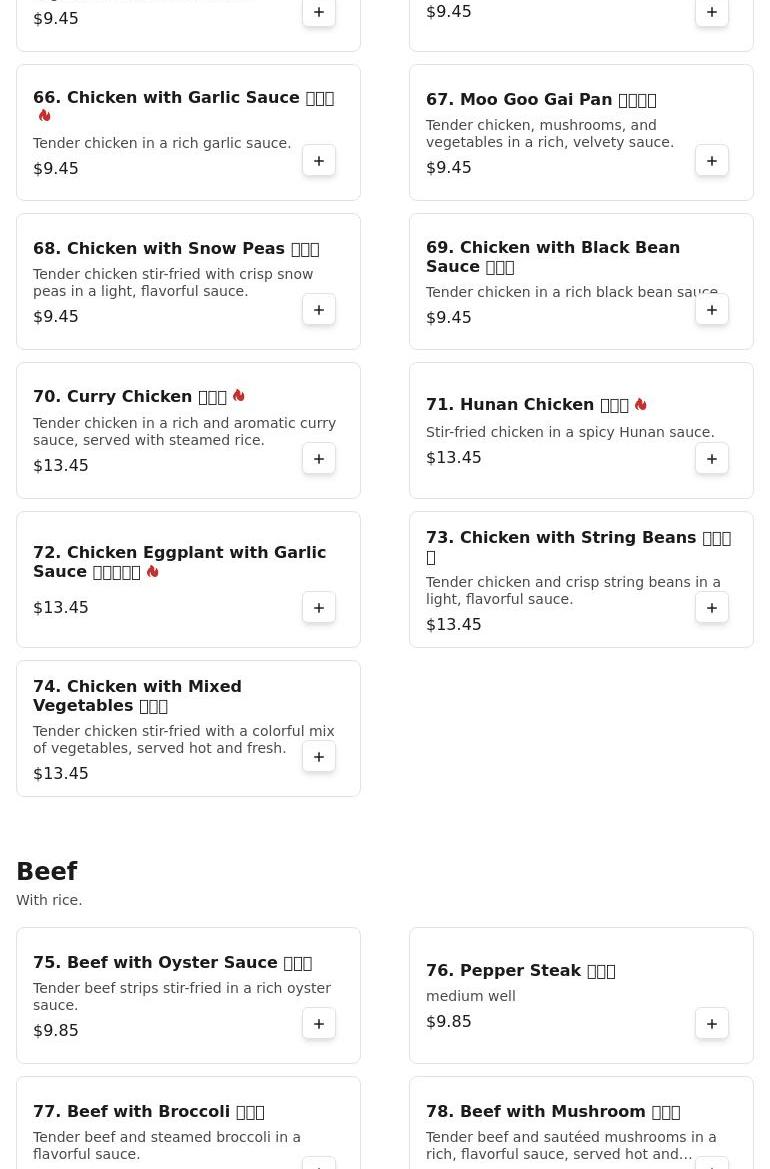Add Chicken with Garlic Sauce to order
The width and height of the screenshot is (770, 1169).
[318, 160]
